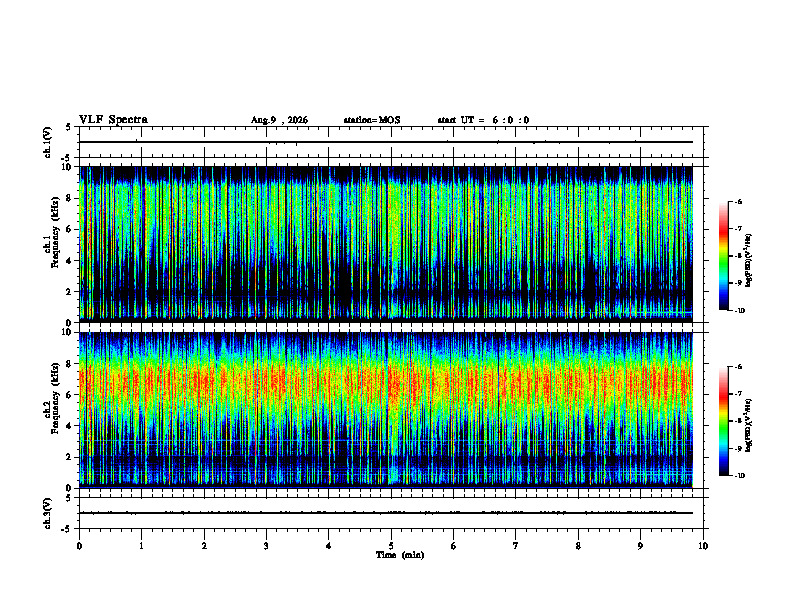The image size is (792, 612).
Task: Click the "station=MOS" label
Action: pyautogui.click(x=372, y=120)
